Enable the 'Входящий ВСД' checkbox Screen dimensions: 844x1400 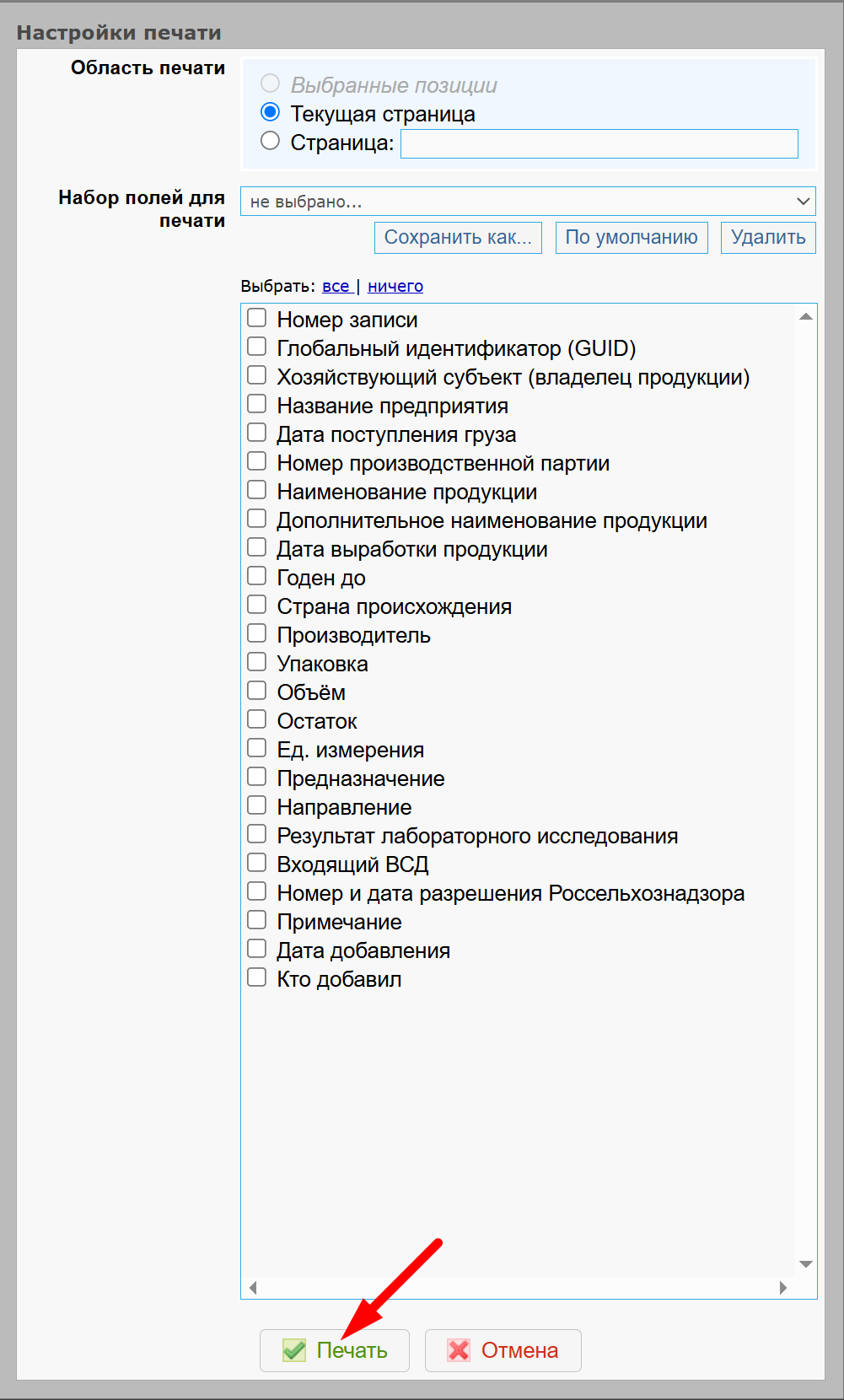coord(256,863)
